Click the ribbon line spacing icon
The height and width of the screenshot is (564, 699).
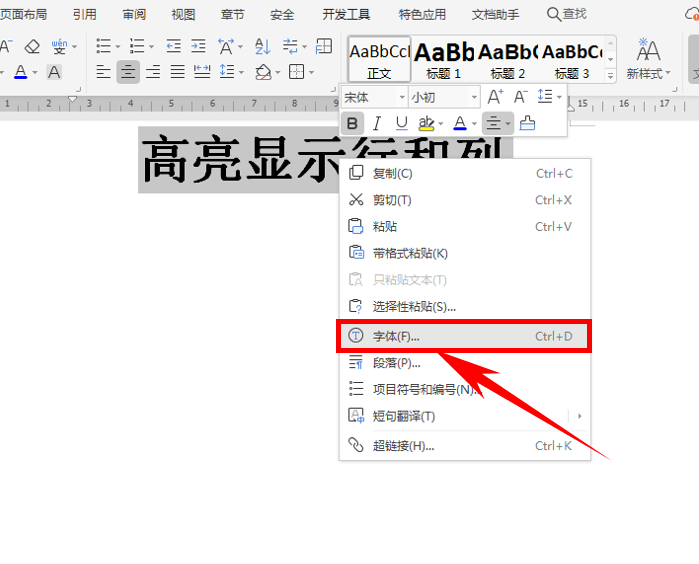[x=227, y=72]
